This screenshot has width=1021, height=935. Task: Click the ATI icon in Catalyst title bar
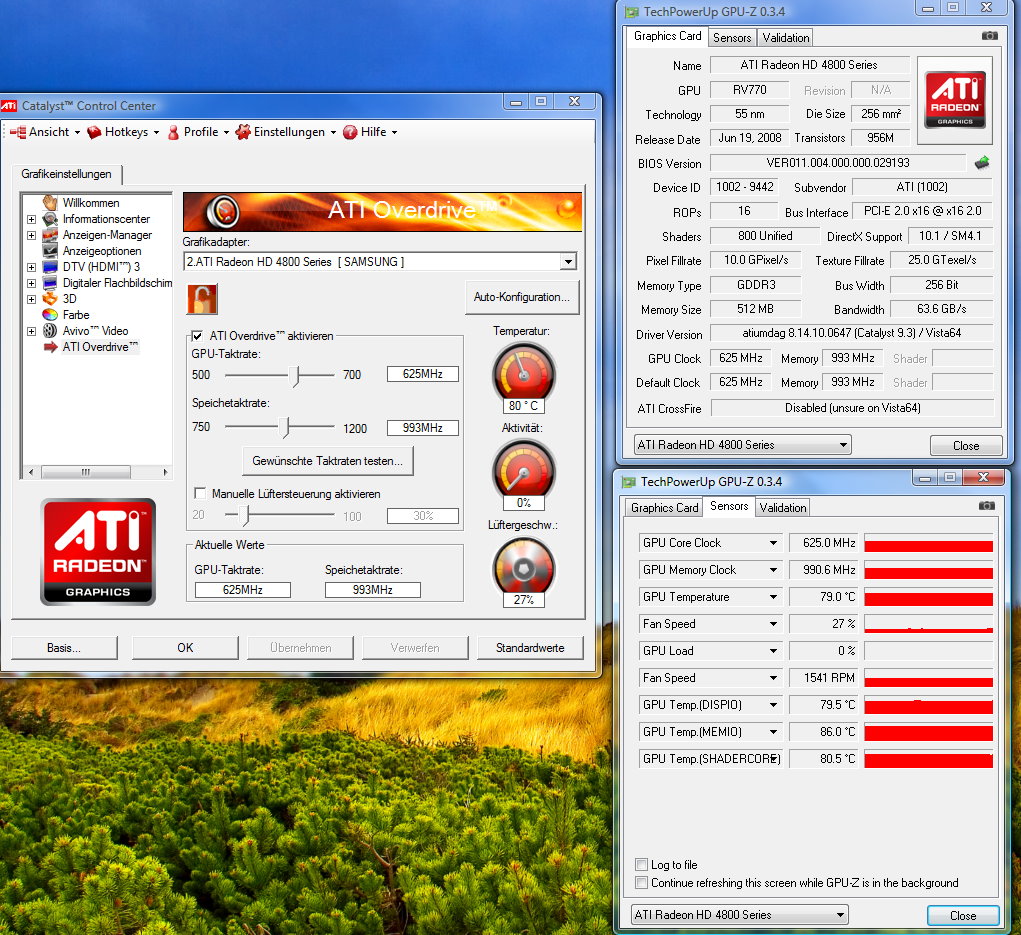(8, 105)
